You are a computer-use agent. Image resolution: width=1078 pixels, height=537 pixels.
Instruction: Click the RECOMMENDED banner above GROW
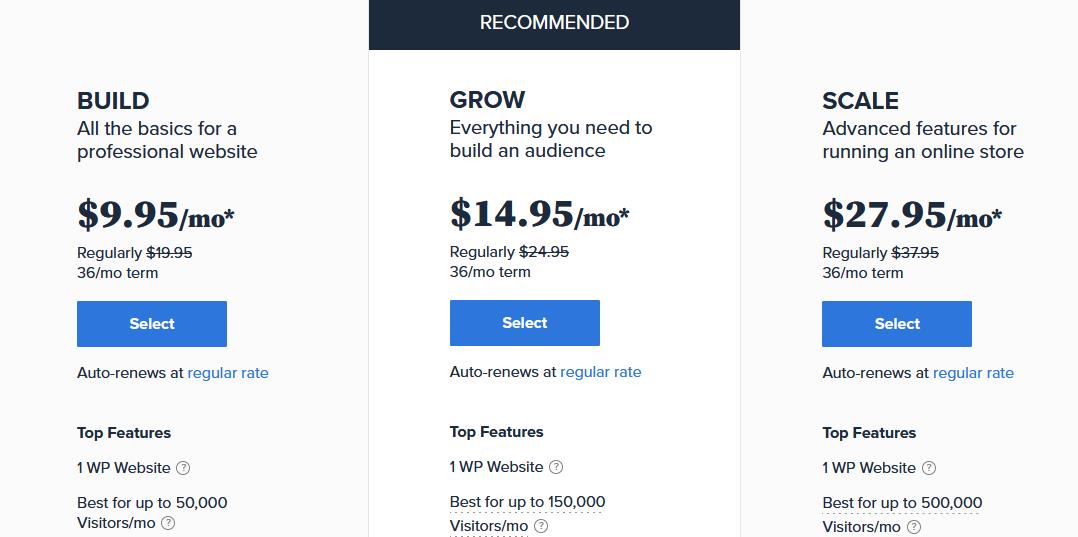click(554, 23)
